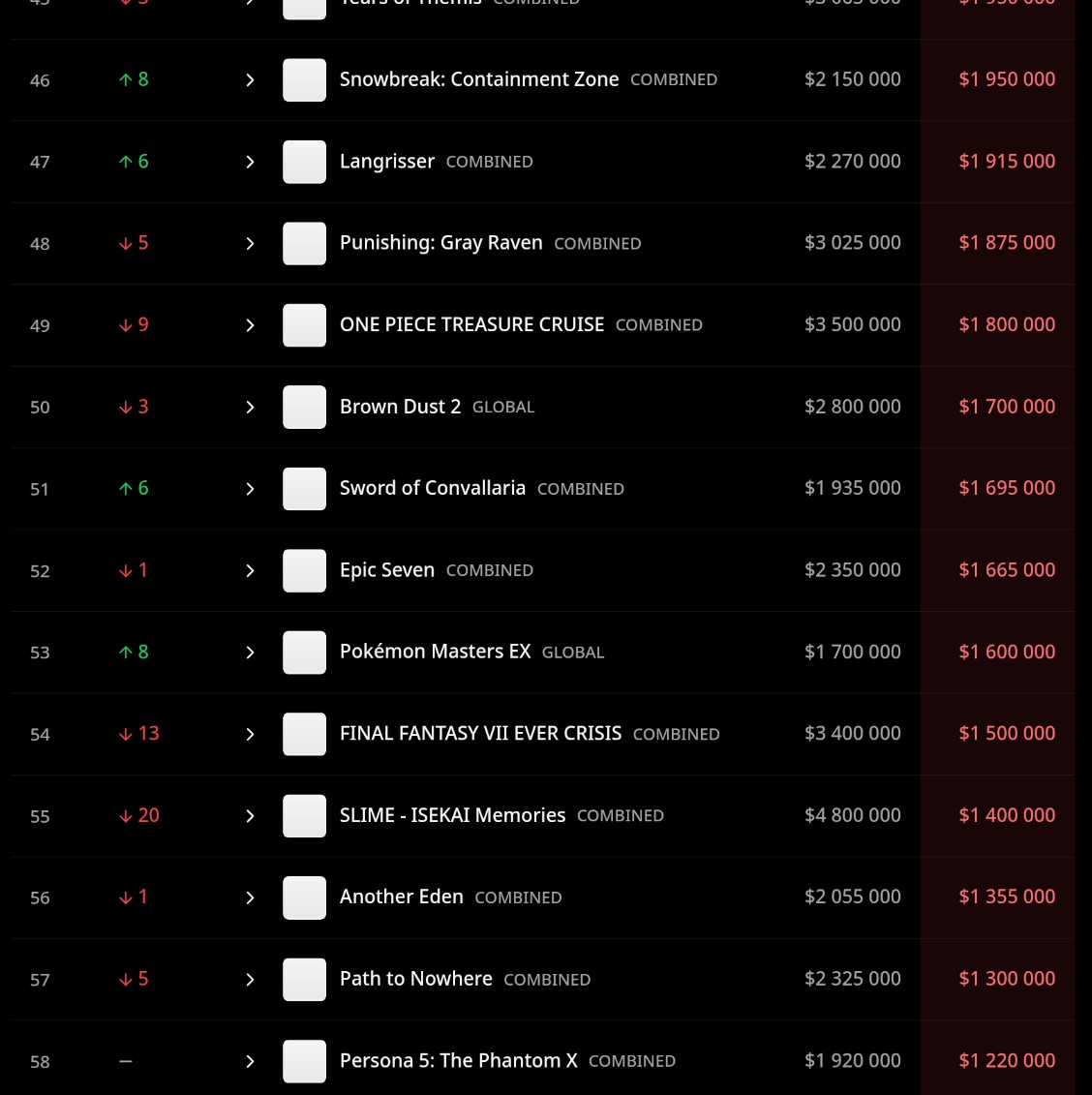Click the Langrisser game icon
The height and width of the screenshot is (1095, 1092).
(304, 162)
